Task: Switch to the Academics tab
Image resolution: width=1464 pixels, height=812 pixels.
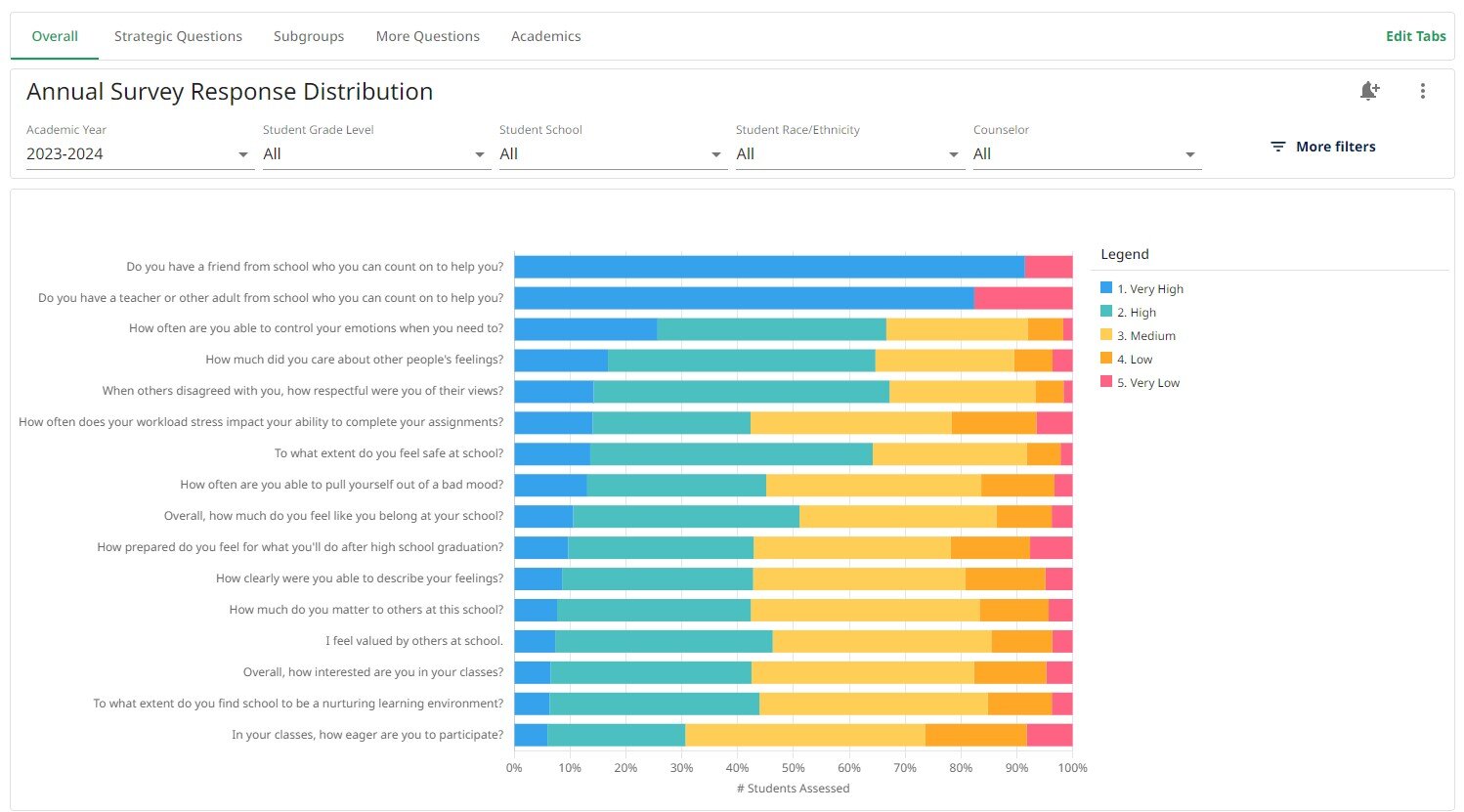Action: [x=545, y=36]
